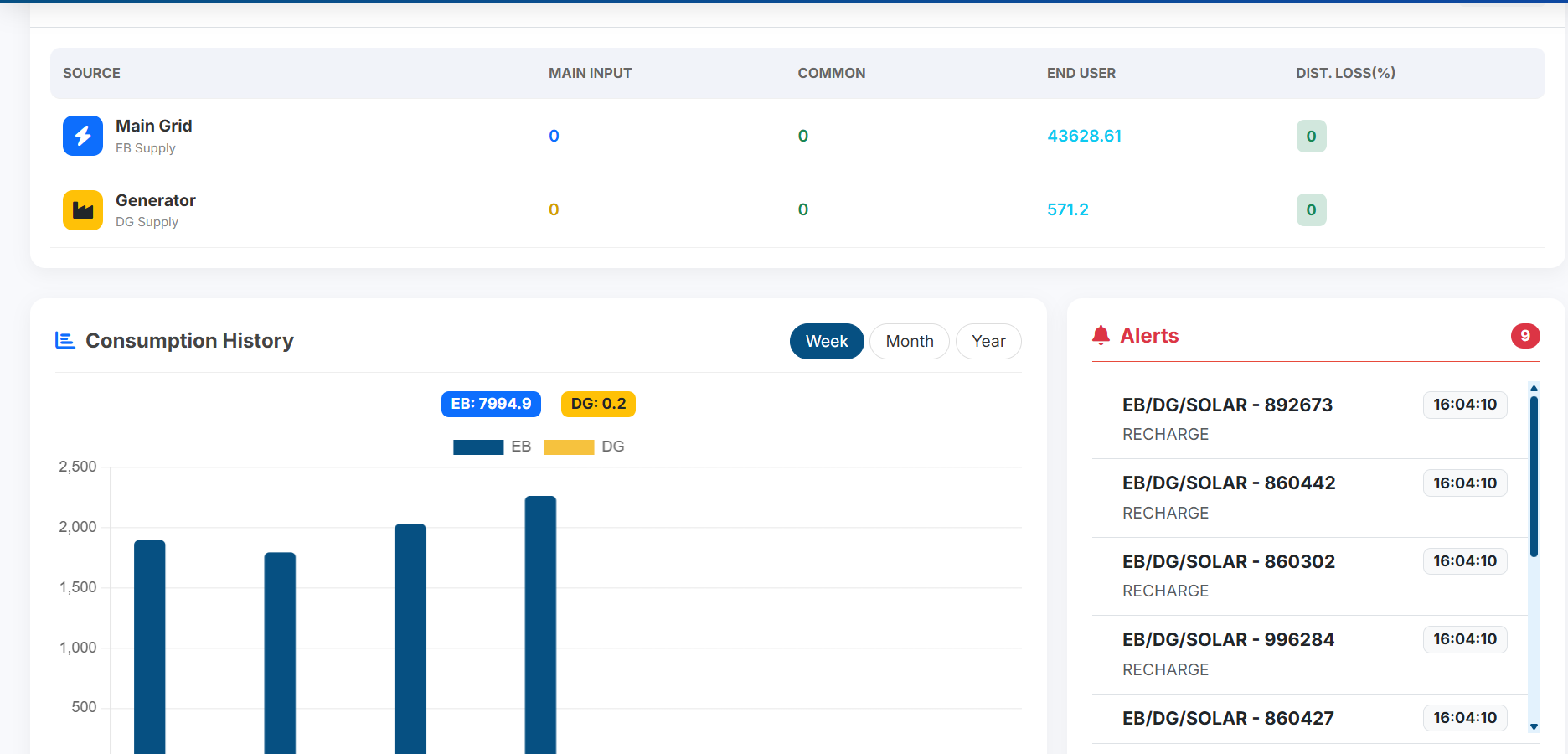Toggle the EB legend series in chart

(x=492, y=447)
